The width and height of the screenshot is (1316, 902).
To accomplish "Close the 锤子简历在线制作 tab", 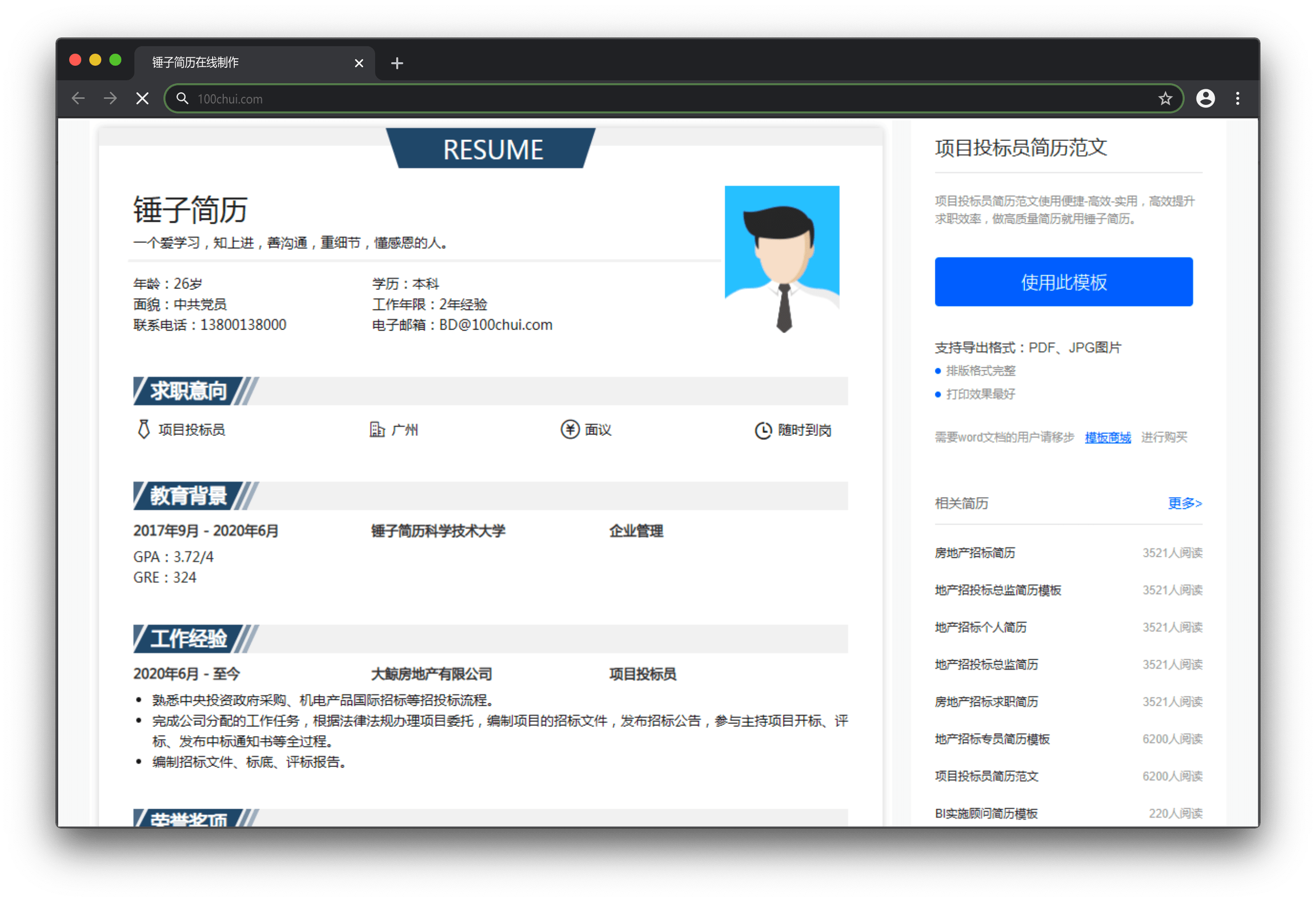I will pyautogui.click(x=359, y=63).
